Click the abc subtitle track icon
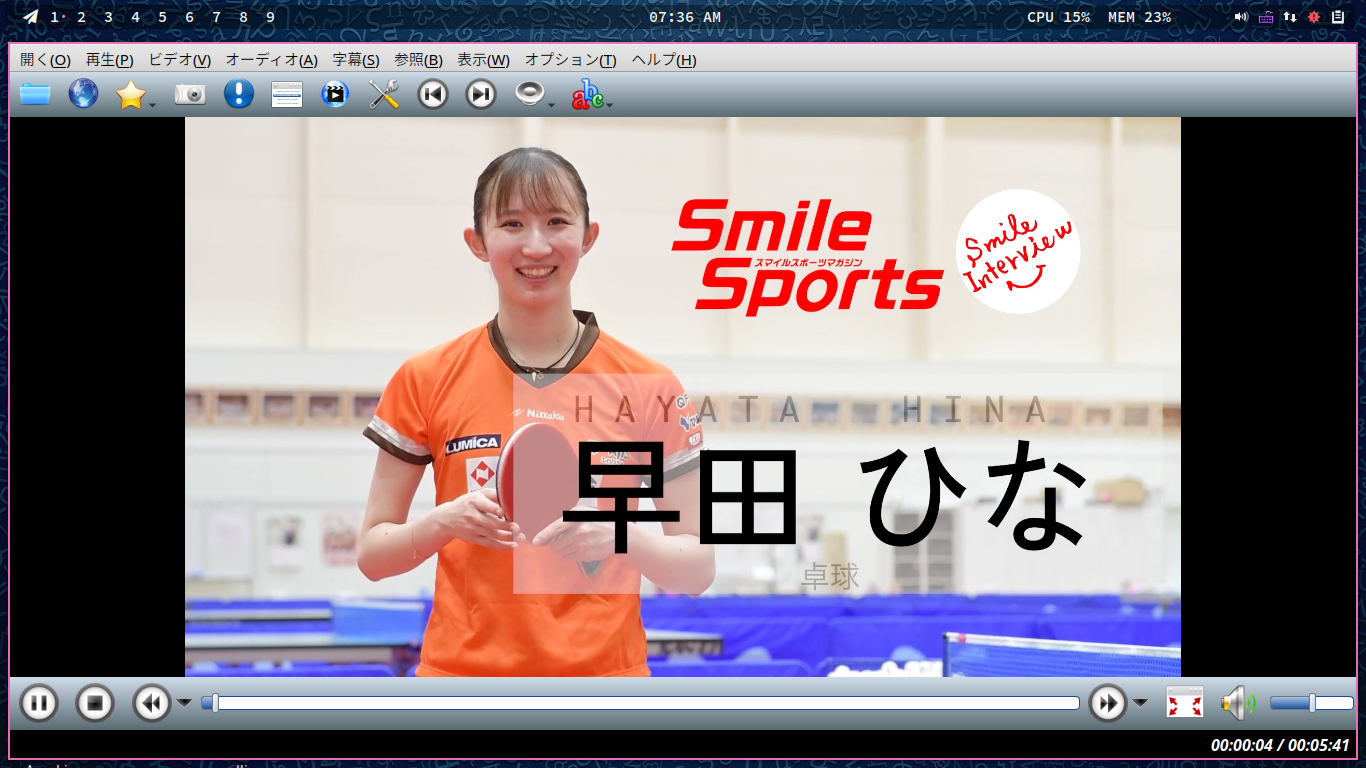 (x=587, y=94)
